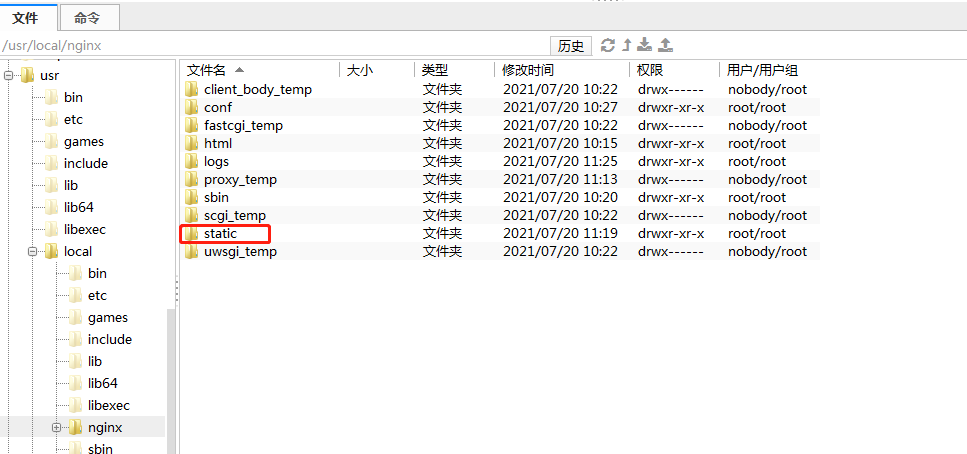
Task: Expand the nginx tree node
Action: 56,427
